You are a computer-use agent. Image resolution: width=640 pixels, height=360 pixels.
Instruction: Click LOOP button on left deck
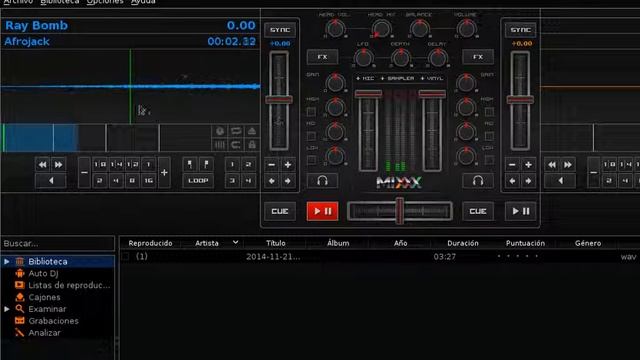click(x=198, y=180)
